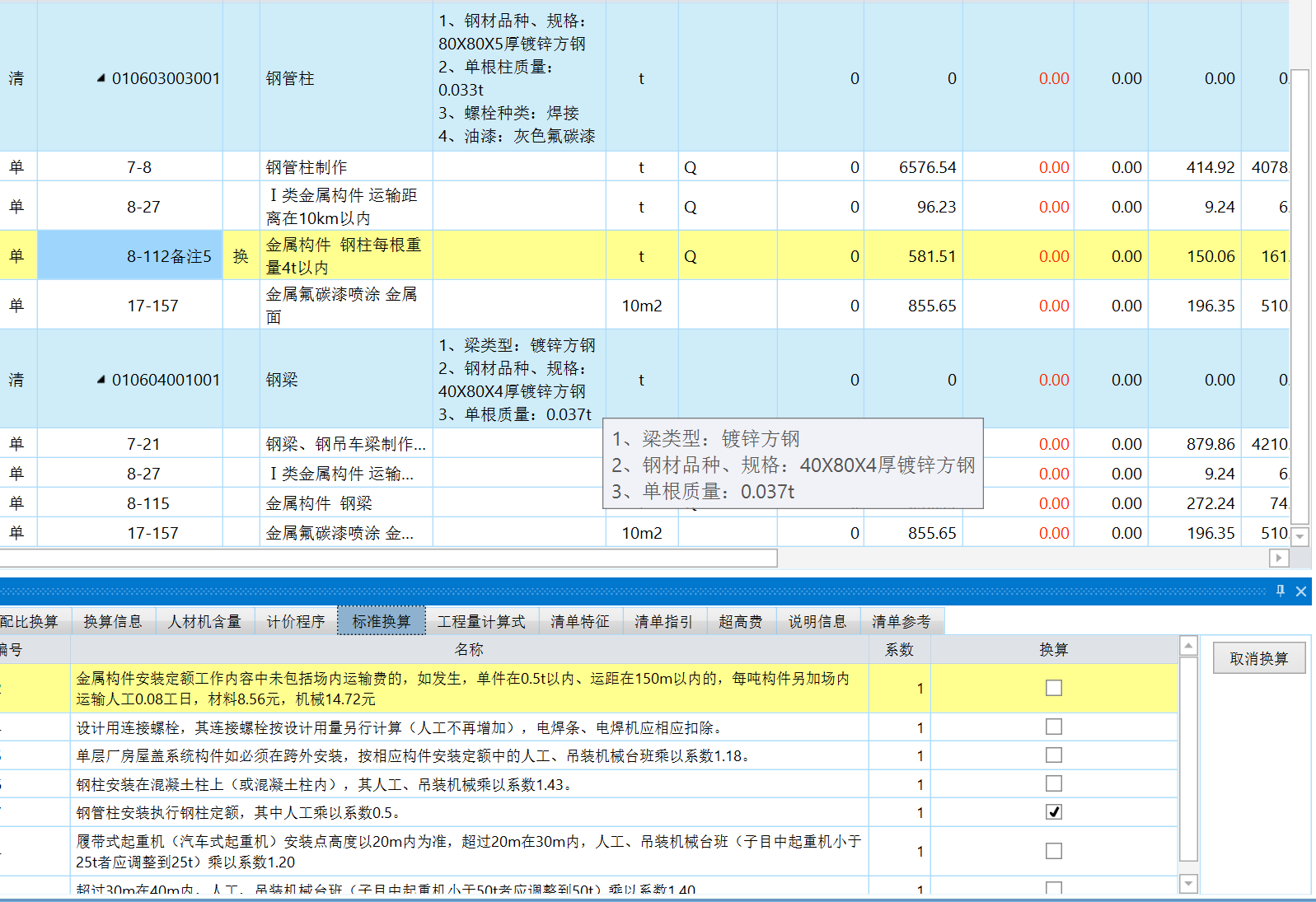The width and height of the screenshot is (1316, 902).
Task: Select code cell 8-115
Action: [x=130, y=503]
